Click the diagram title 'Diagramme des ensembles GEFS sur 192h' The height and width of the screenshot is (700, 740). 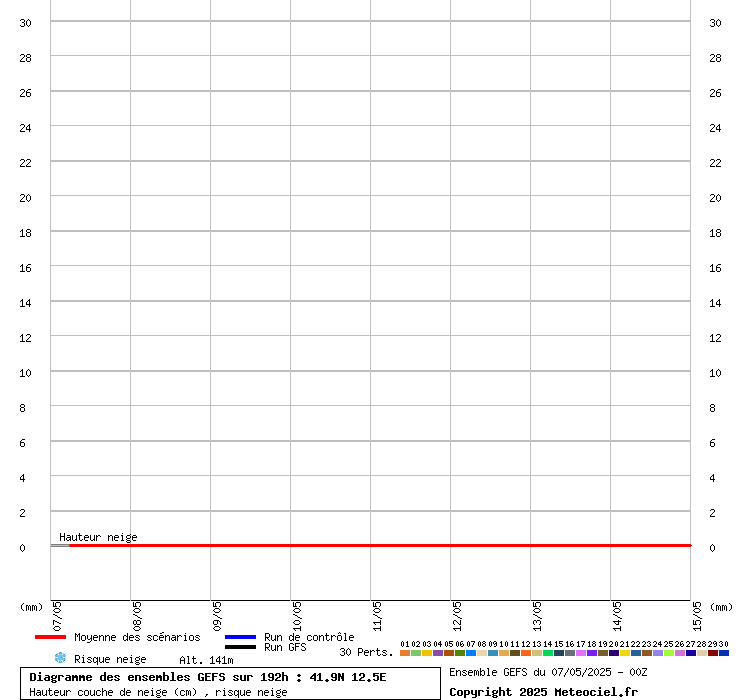point(159,677)
